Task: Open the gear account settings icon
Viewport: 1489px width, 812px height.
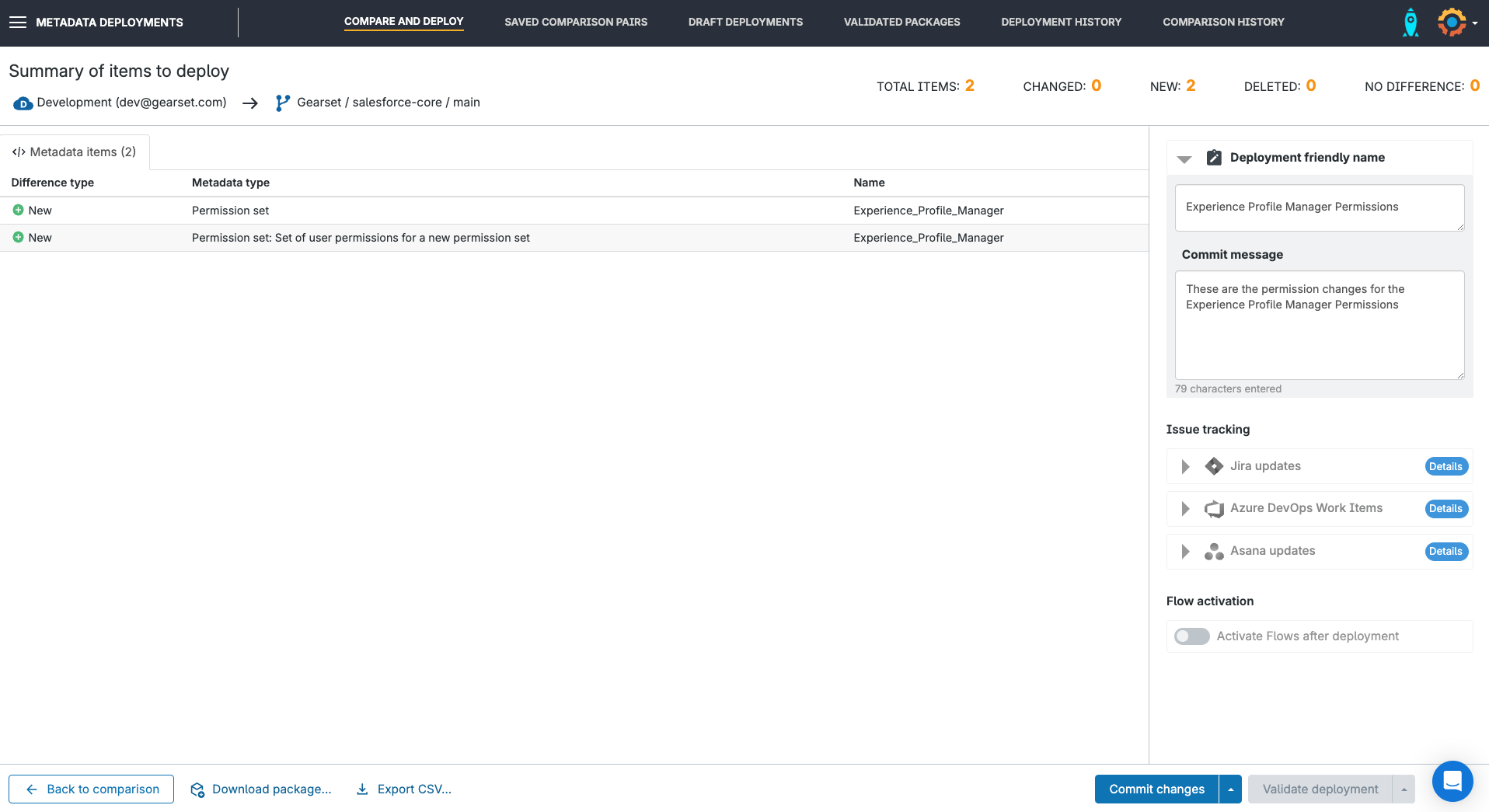Action: [1452, 23]
